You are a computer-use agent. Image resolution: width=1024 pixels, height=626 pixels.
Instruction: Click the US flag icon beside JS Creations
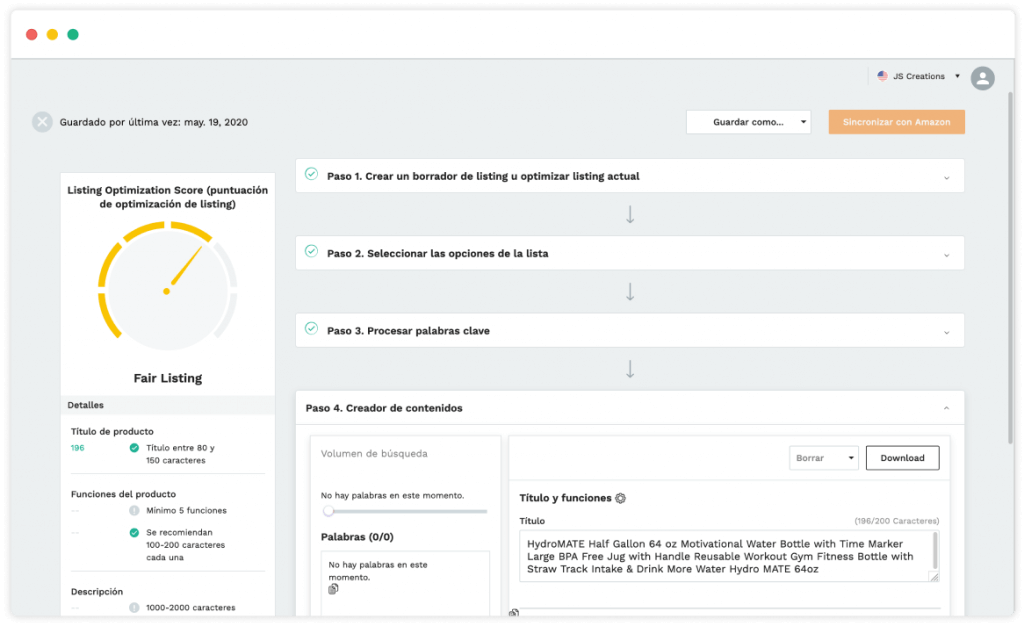coord(882,76)
